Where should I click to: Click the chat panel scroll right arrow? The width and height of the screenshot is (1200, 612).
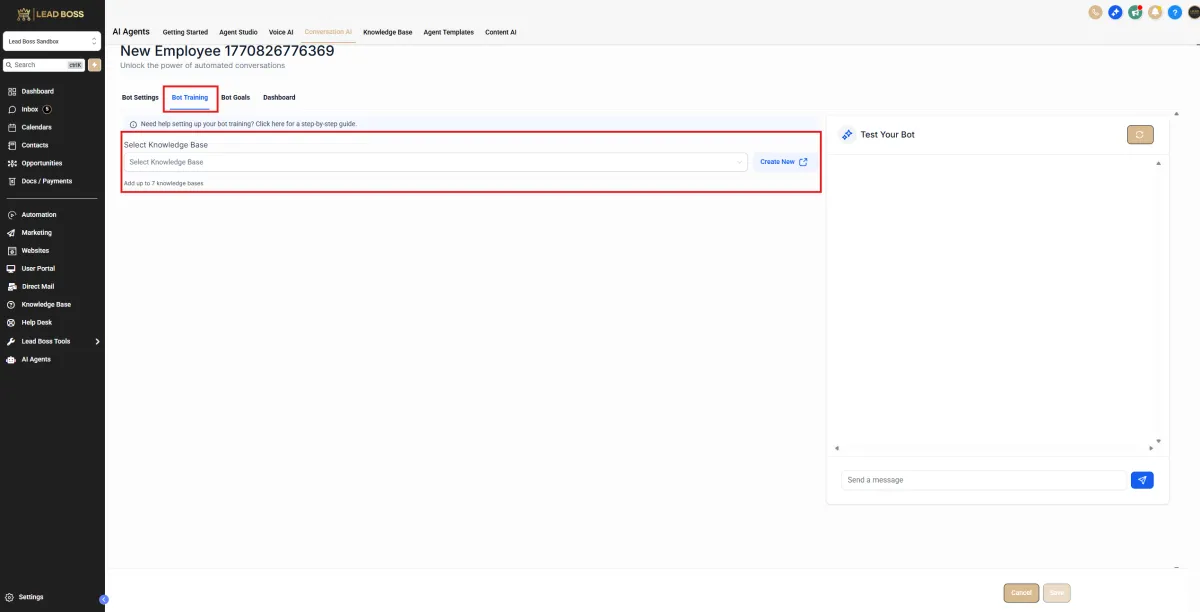tap(1151, 448)
